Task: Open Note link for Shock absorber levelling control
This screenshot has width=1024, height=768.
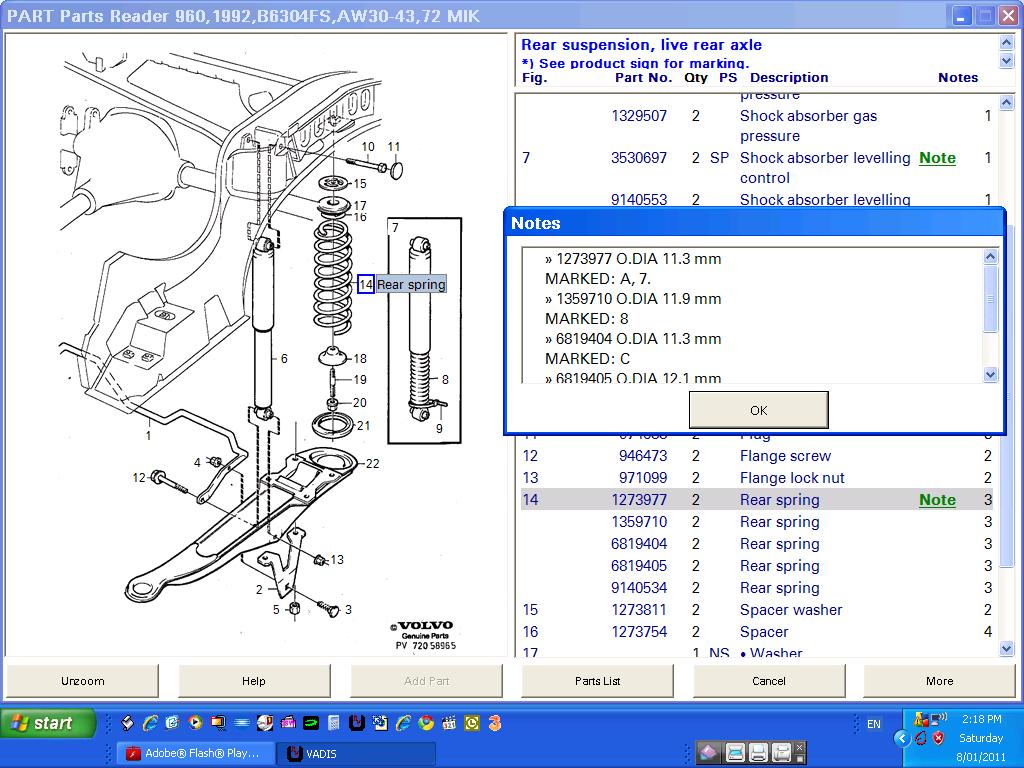Action: pos(937,158)
